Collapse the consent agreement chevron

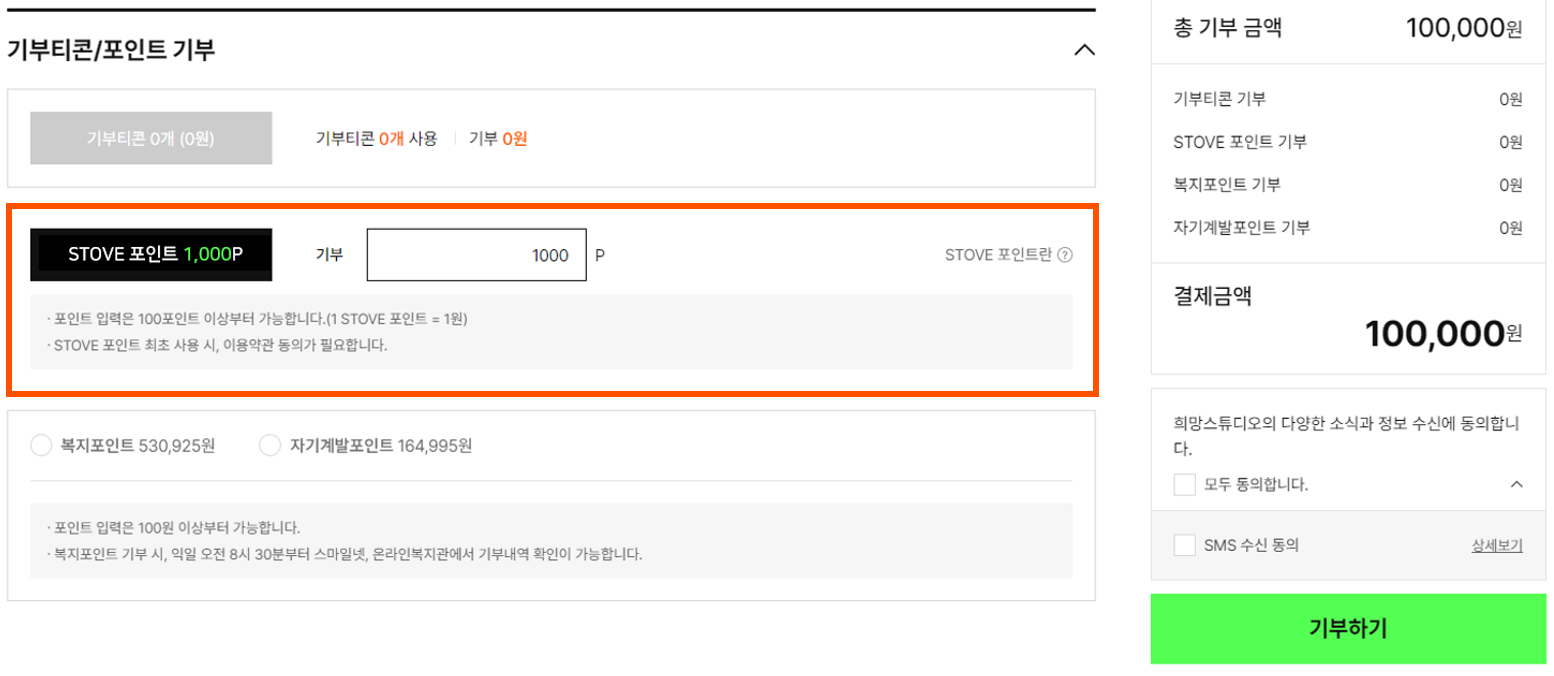tap(1516, 485)
